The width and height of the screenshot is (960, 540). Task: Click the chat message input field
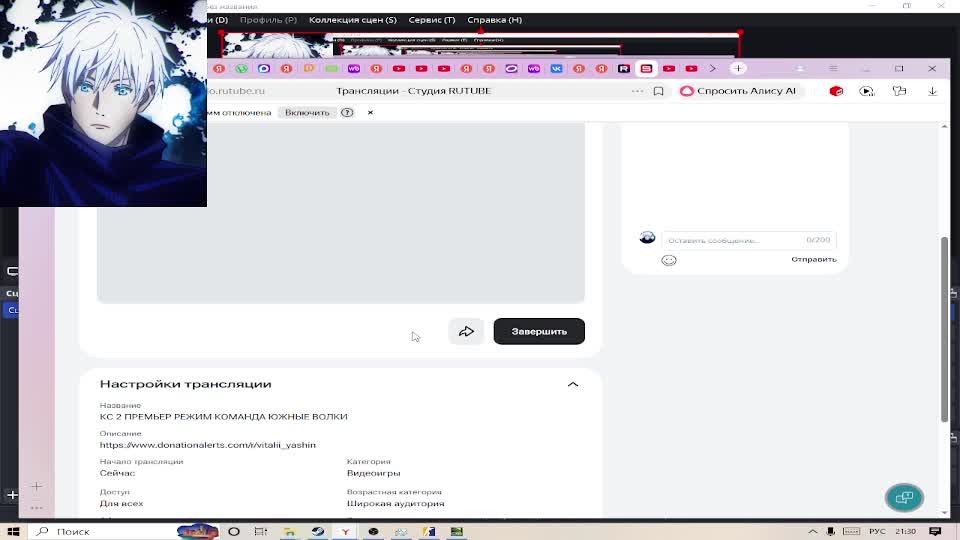tap(748, 240)
